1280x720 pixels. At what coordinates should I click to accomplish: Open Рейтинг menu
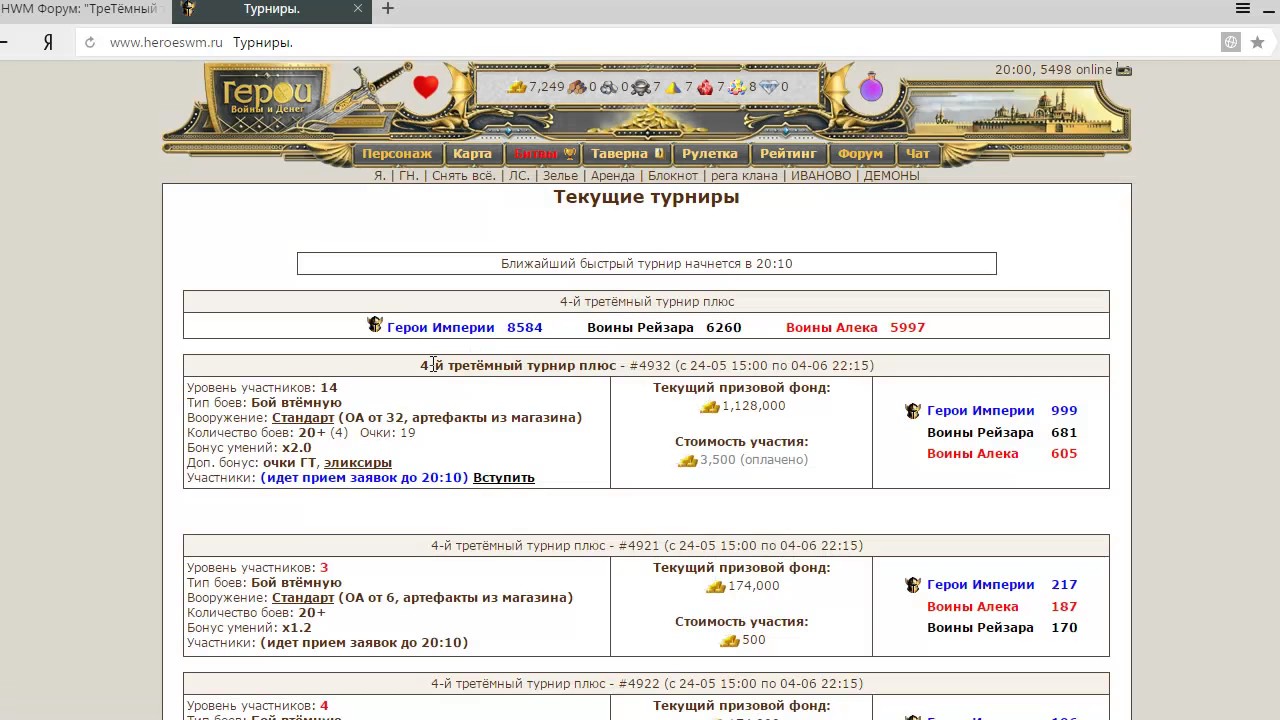click(x=788, y=154)
